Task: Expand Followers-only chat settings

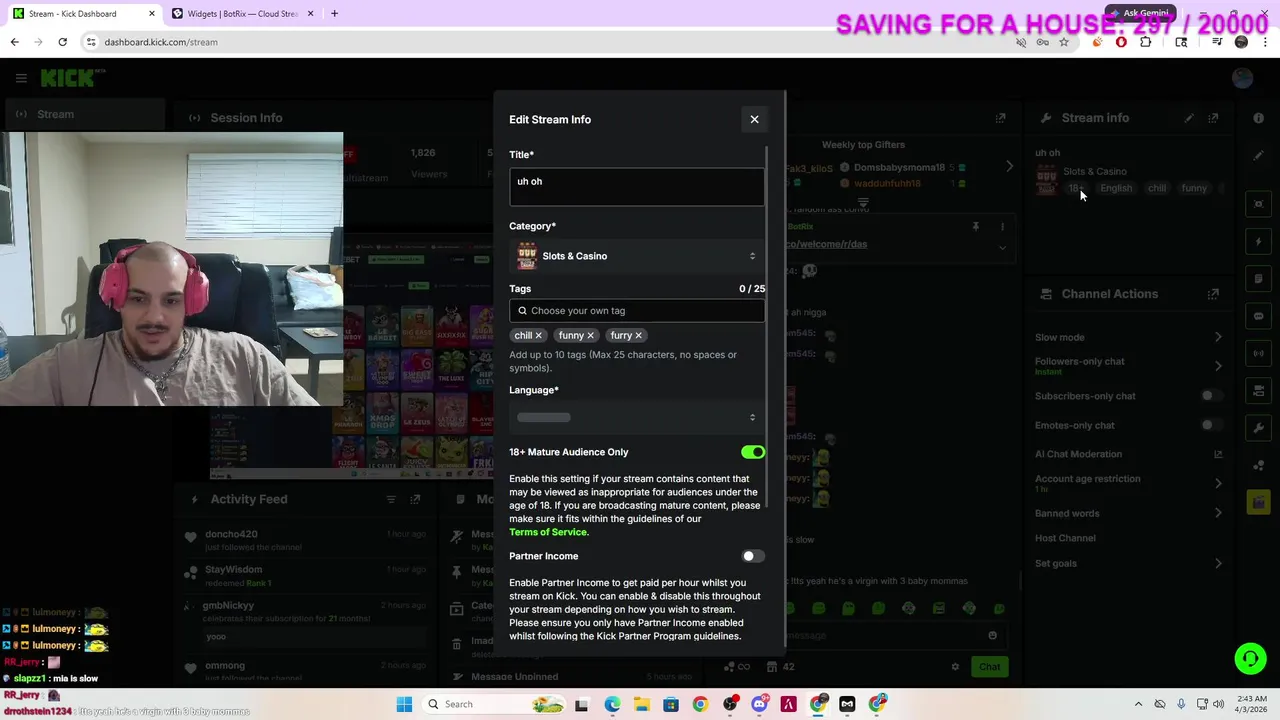Action: pos(1128,366)
